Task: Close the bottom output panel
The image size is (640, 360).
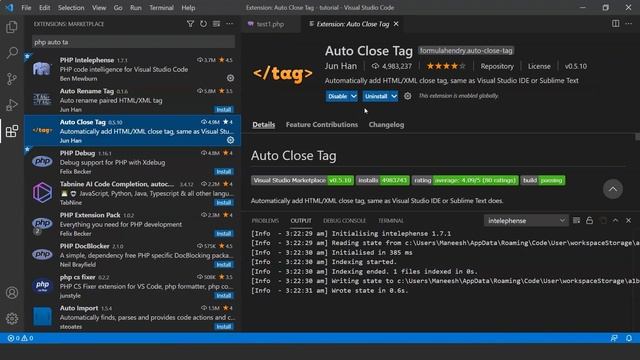Action: pos(629,220)
